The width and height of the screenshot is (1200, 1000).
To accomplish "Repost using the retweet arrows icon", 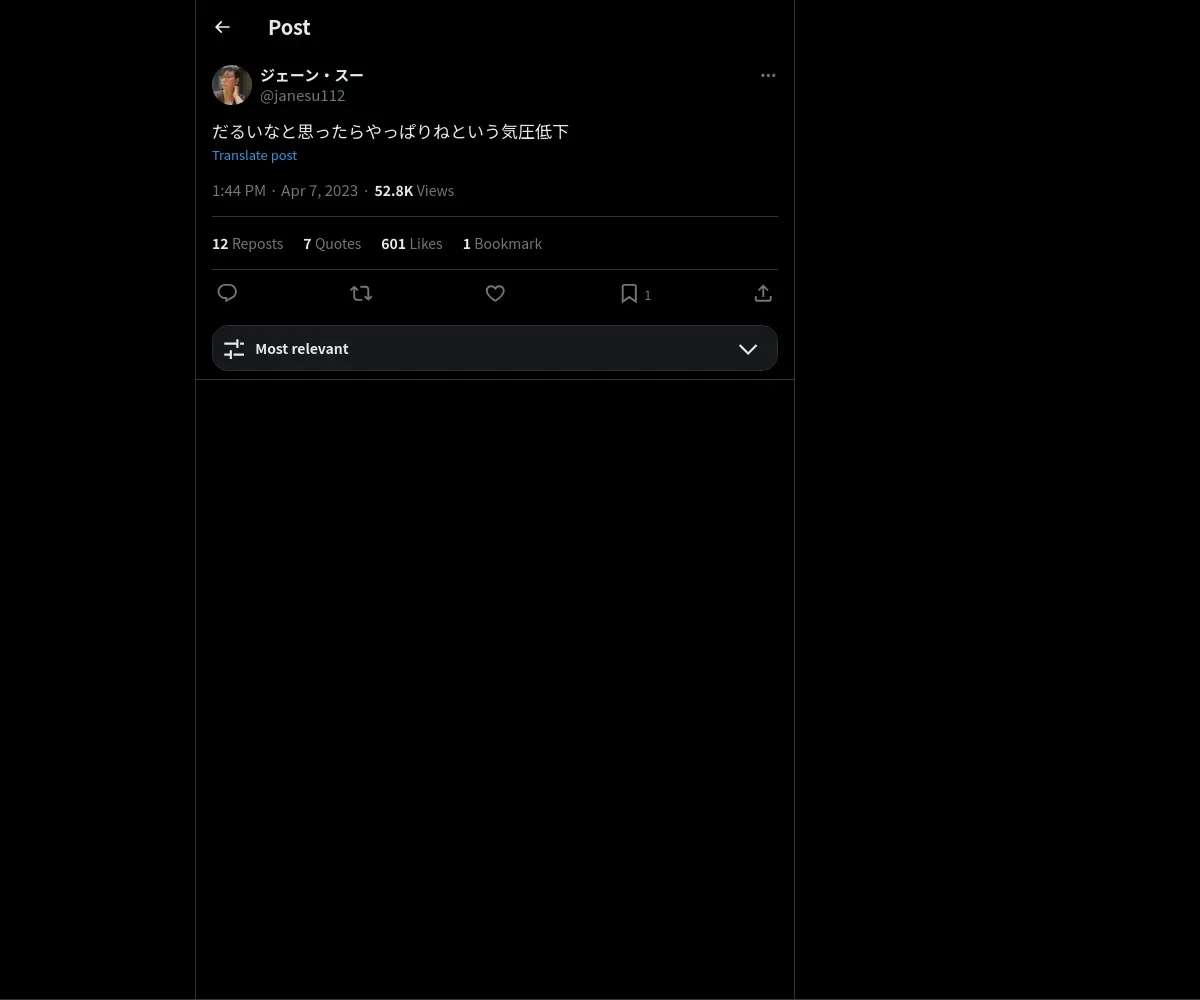I will (x=361, y=293).
